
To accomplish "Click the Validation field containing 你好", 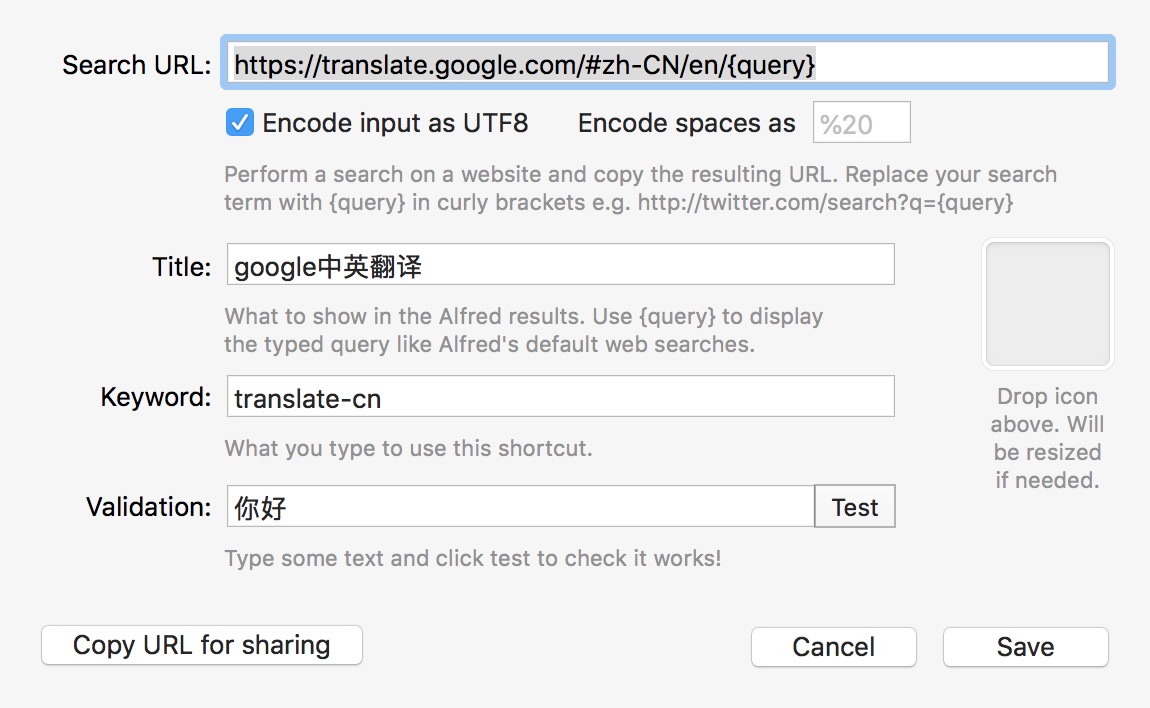I will (521, 506).
